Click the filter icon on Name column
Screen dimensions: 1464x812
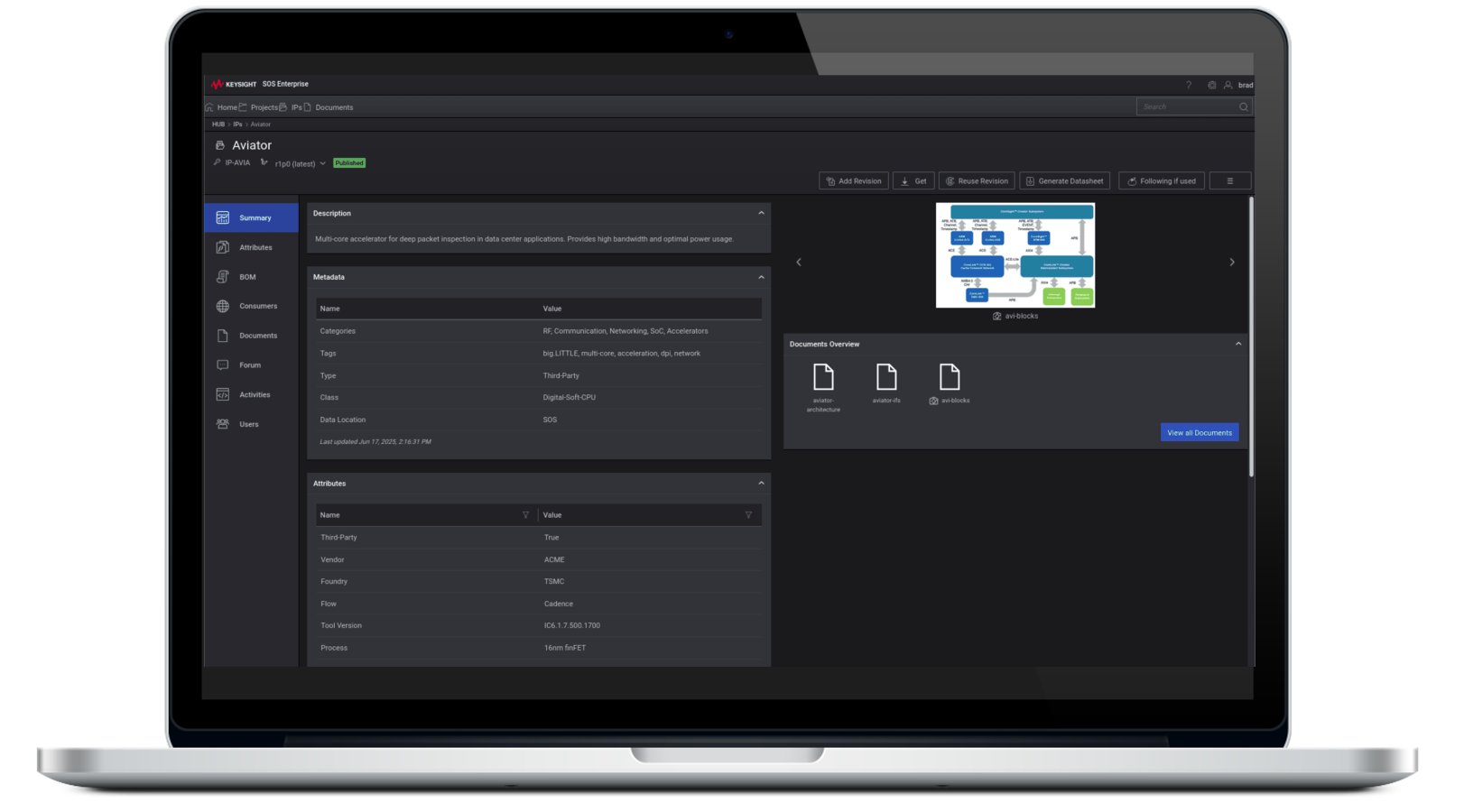tap(525, 515)
